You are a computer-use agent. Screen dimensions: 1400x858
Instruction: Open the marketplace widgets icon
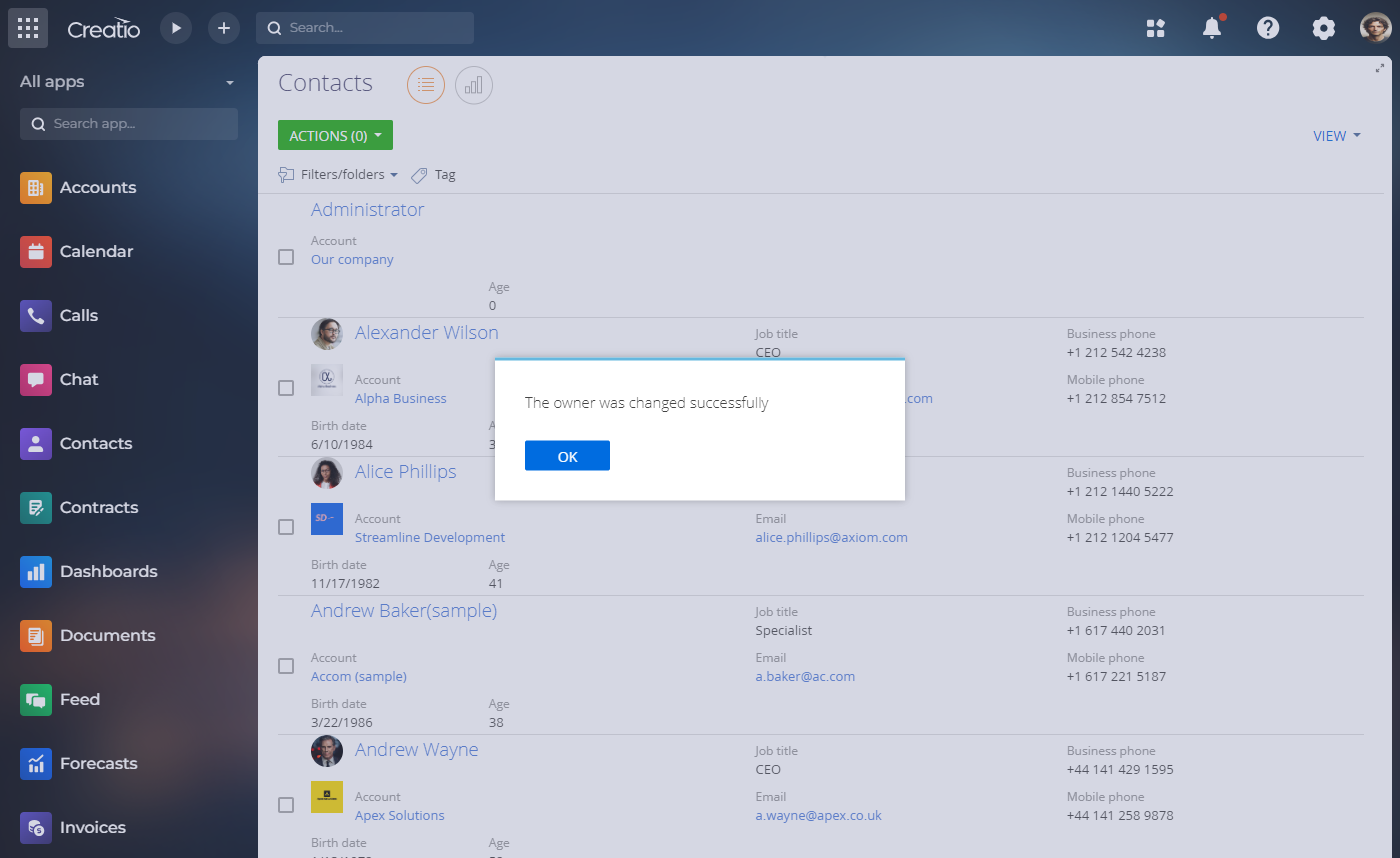coord(1156,28)
